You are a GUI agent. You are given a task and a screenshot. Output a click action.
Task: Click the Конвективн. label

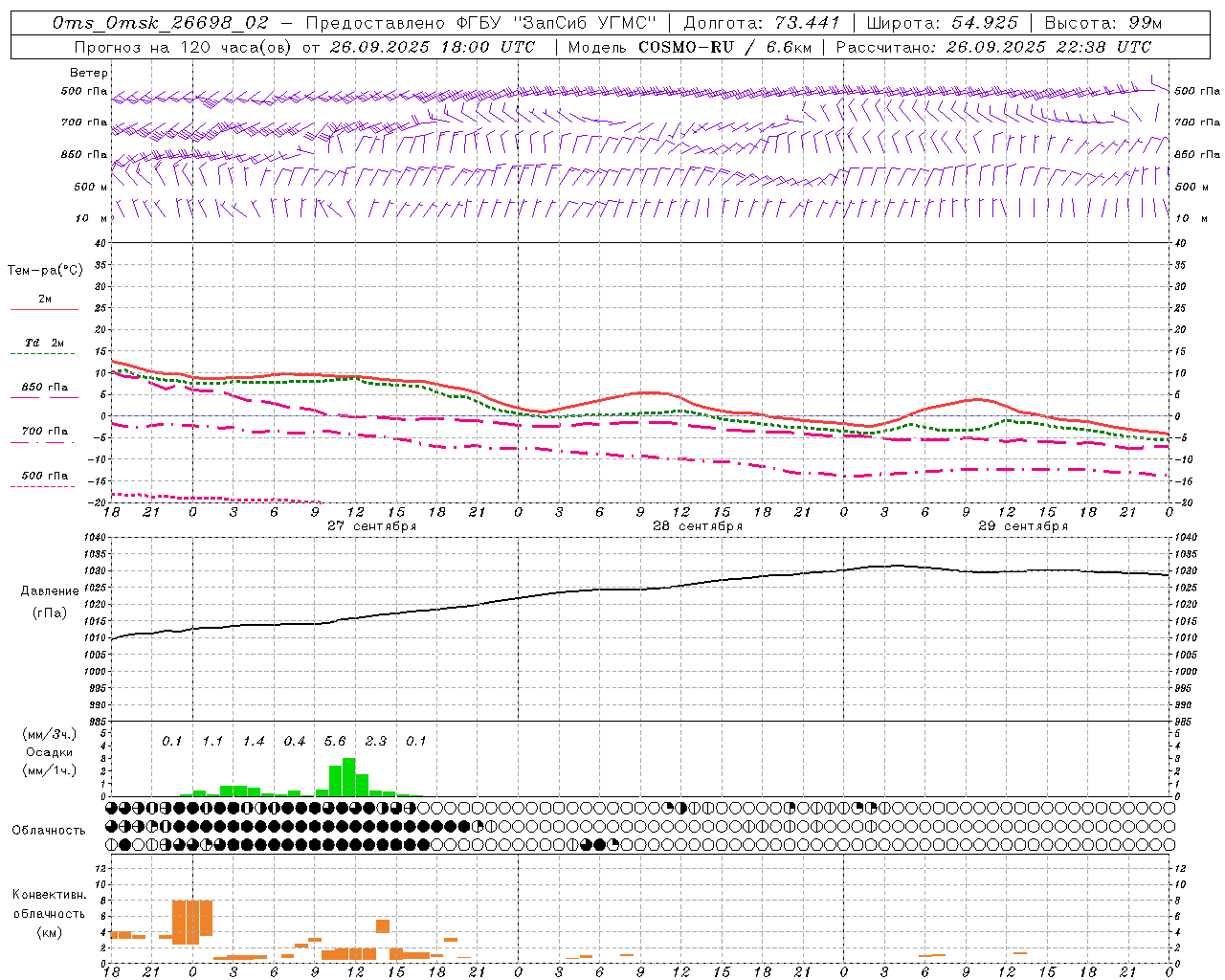50,895
